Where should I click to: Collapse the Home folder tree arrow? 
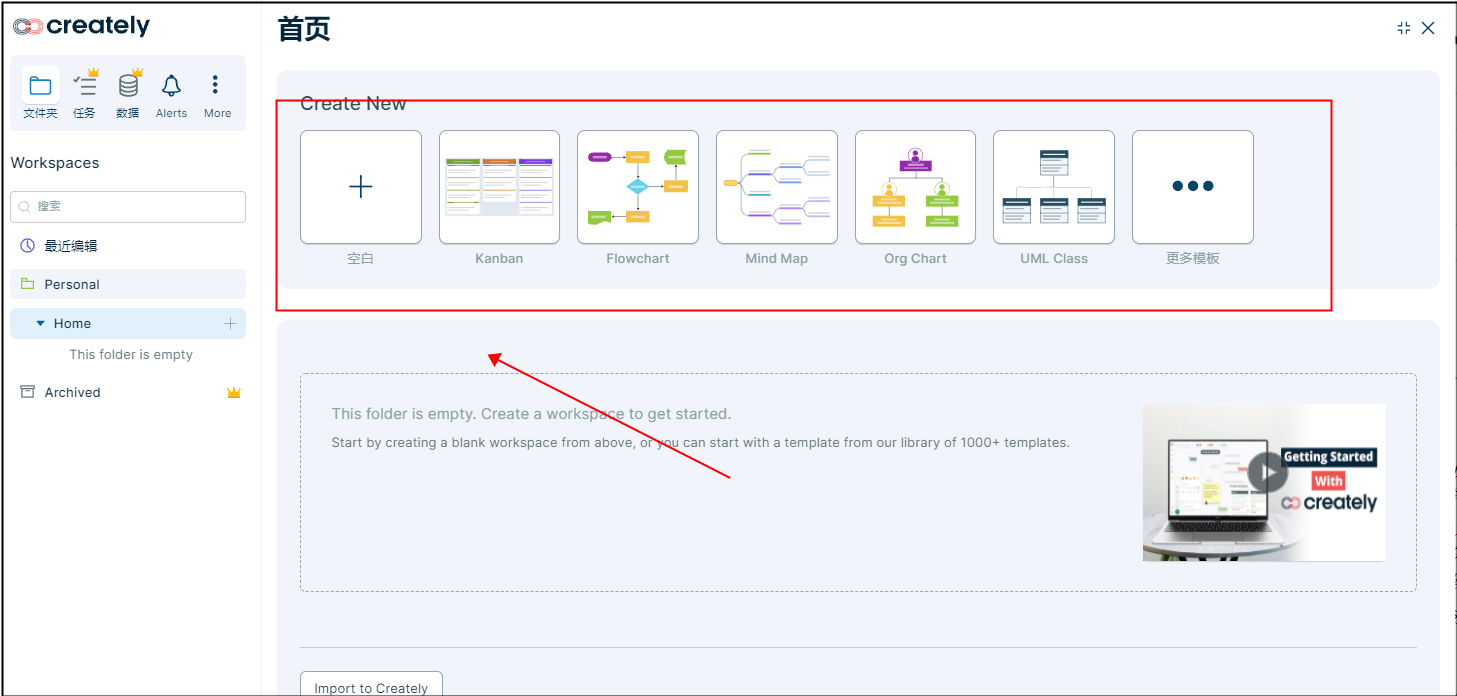(40, 324)
